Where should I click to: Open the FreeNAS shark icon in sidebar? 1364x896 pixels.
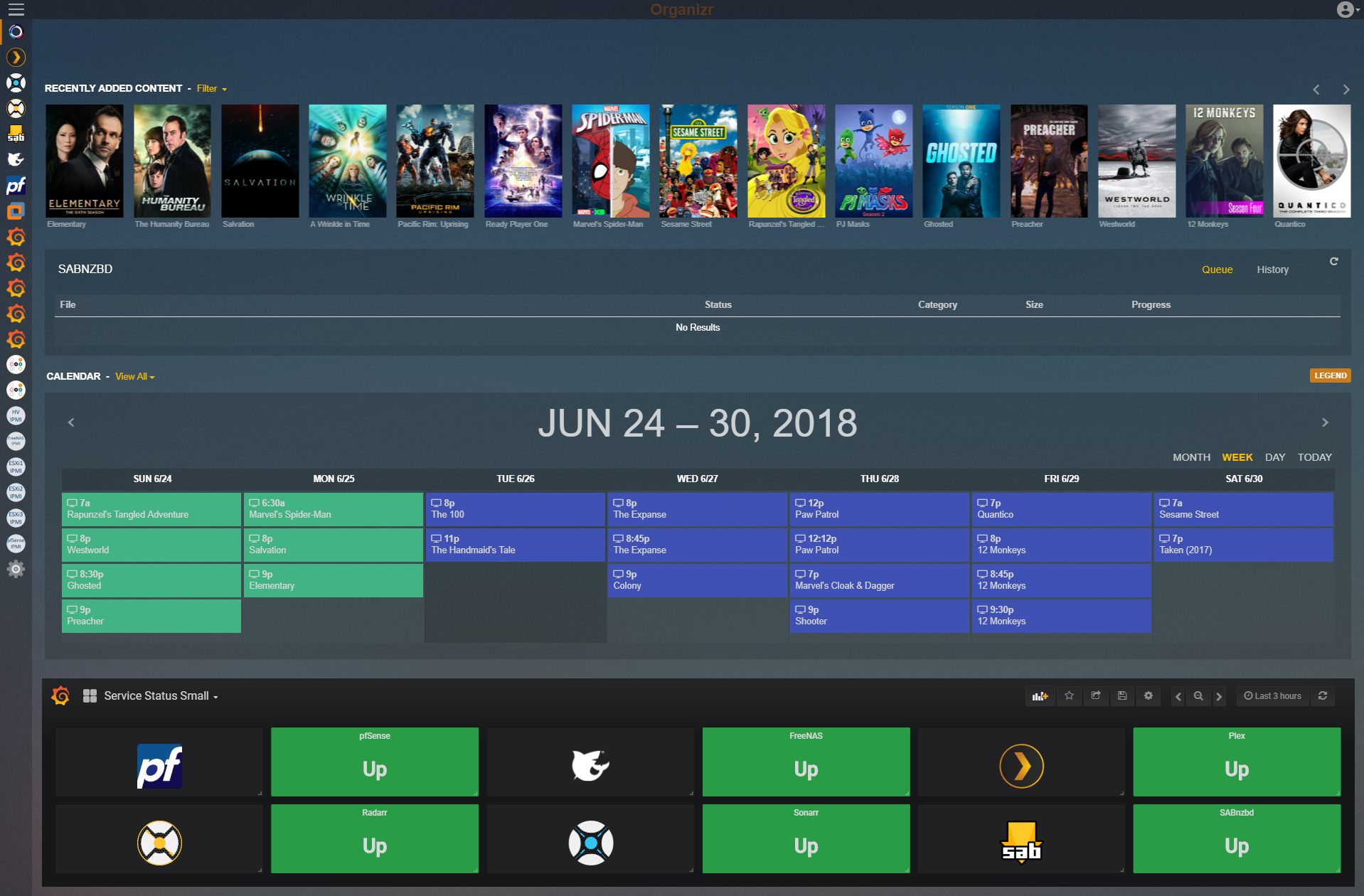pyautogui.click(x=16, y=160)
